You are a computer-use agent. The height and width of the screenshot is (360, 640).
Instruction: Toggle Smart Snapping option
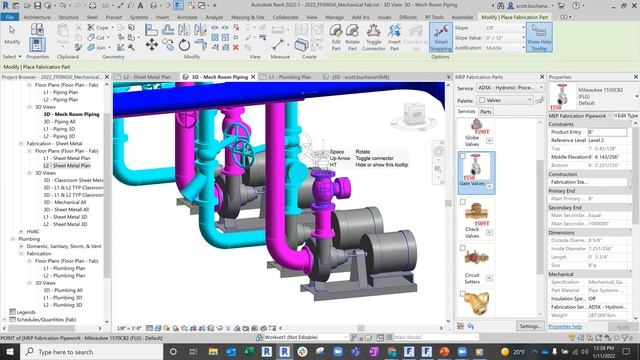pos(440,37)
